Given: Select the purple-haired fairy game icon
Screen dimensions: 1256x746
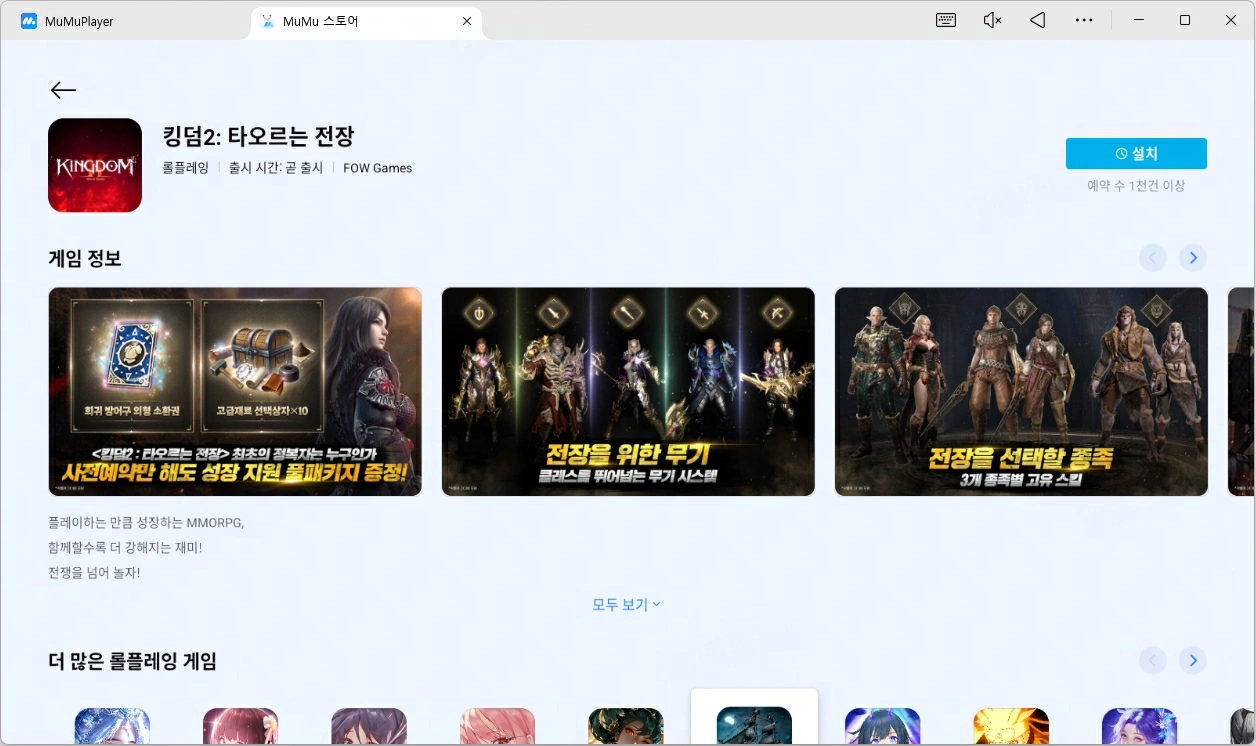Looking at the screenshot, I should coord(1140,727).
